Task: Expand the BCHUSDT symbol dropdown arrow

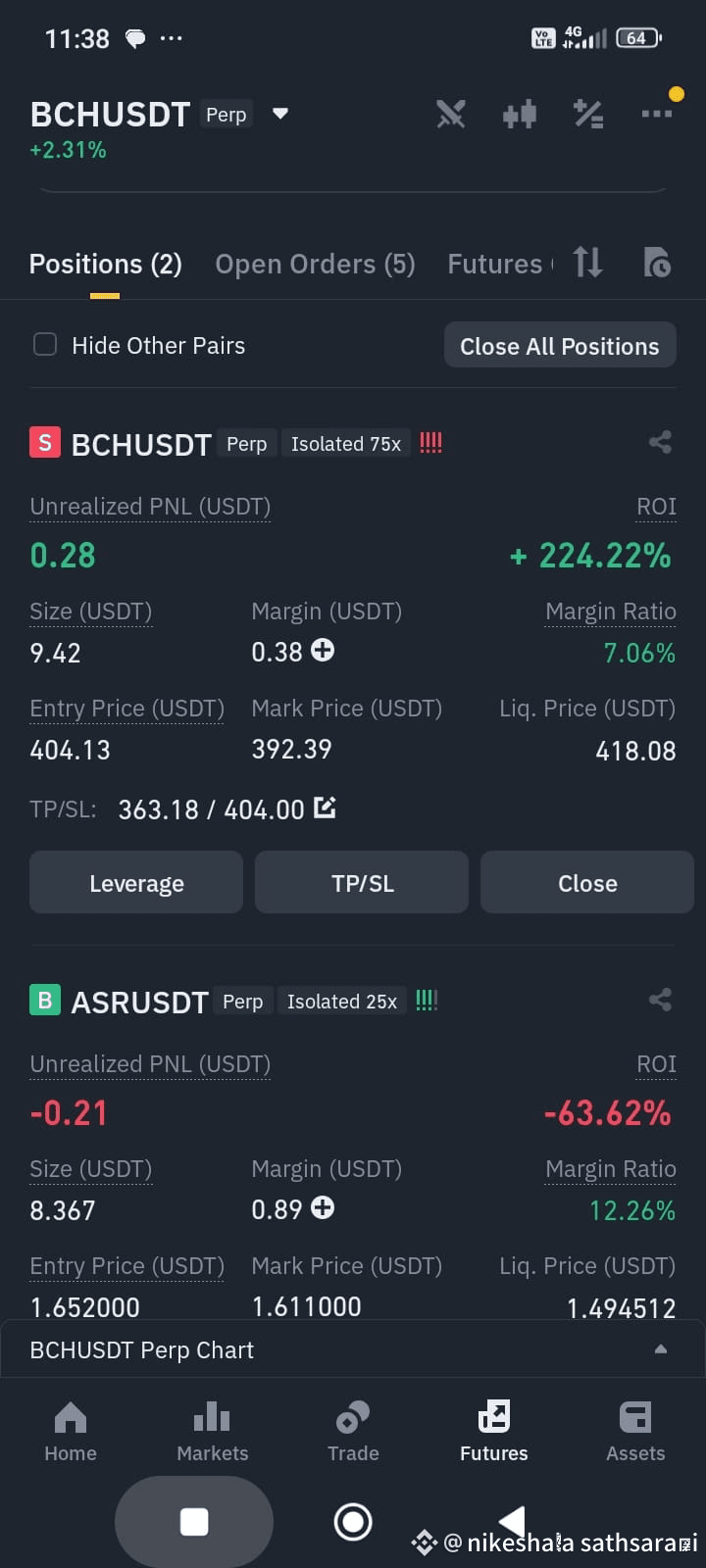Action: pyautogui.click(x=280, y=114)
